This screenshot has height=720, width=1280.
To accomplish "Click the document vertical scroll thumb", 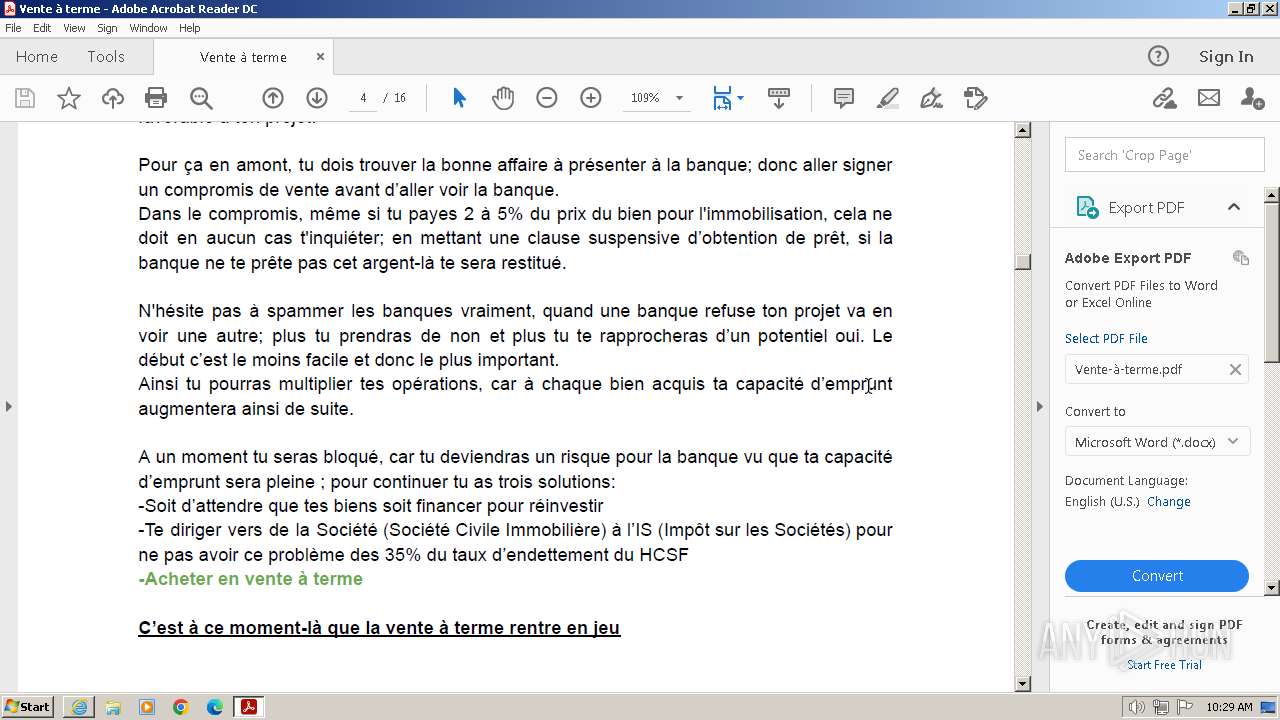I will (1022, 262).
